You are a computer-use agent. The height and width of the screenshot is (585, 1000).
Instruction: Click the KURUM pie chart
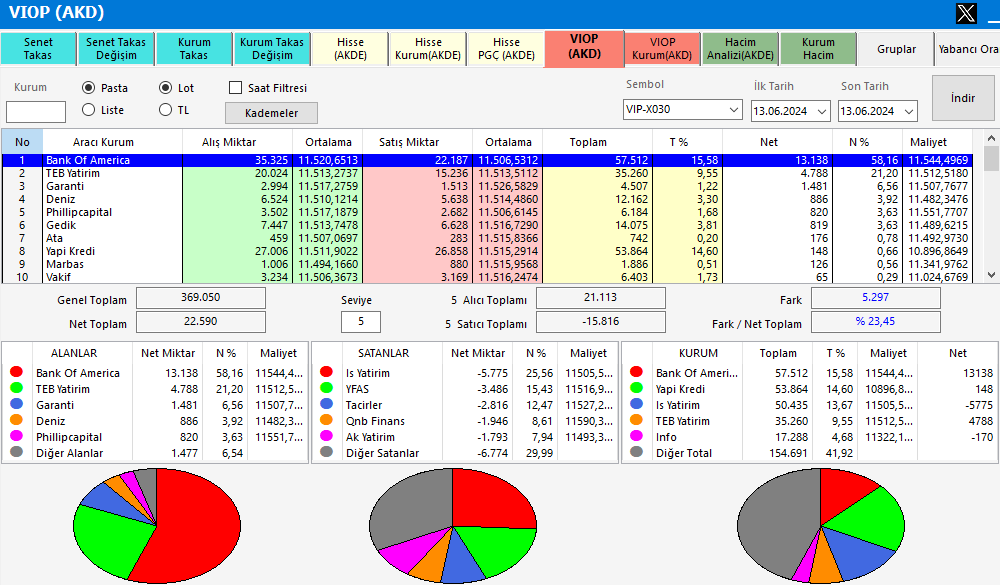click(821, 526)
